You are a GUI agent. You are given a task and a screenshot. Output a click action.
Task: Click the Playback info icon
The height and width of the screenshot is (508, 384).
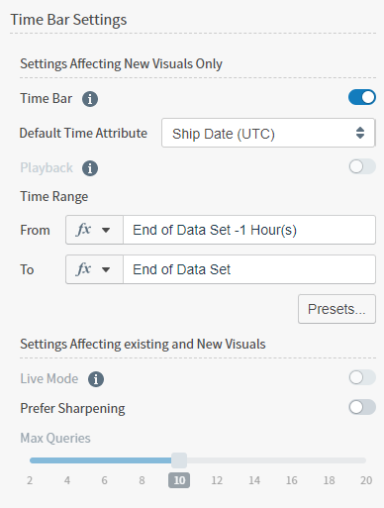(x=90, y=168)
